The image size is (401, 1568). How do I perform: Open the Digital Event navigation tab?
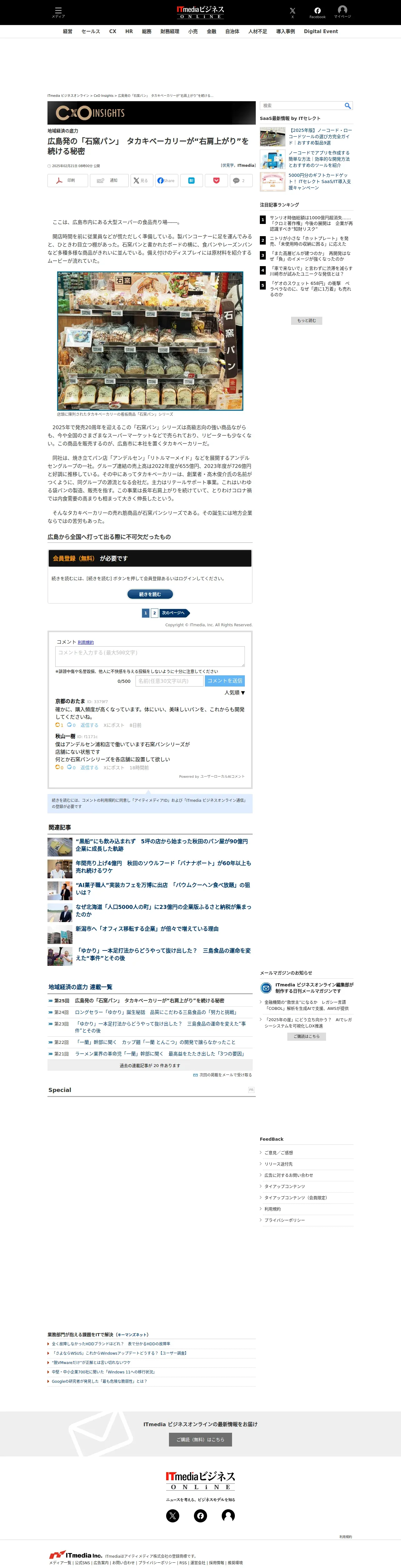pyautogui.click(x=321, y=31)
